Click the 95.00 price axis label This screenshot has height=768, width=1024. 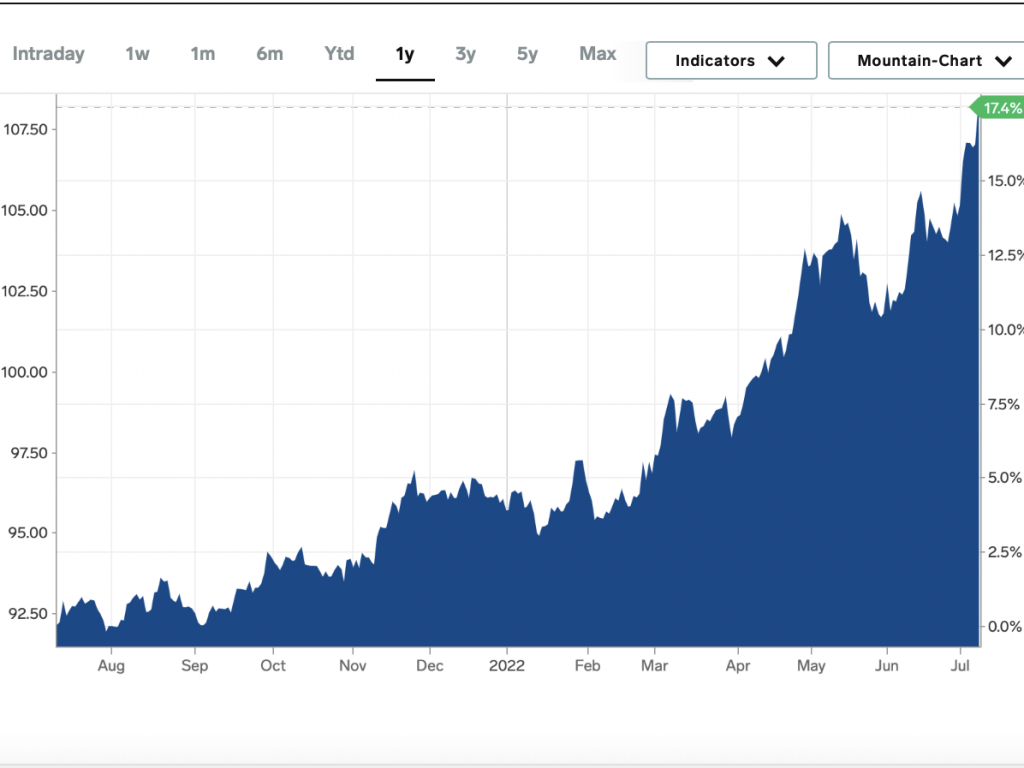click(x=28, y=533)
